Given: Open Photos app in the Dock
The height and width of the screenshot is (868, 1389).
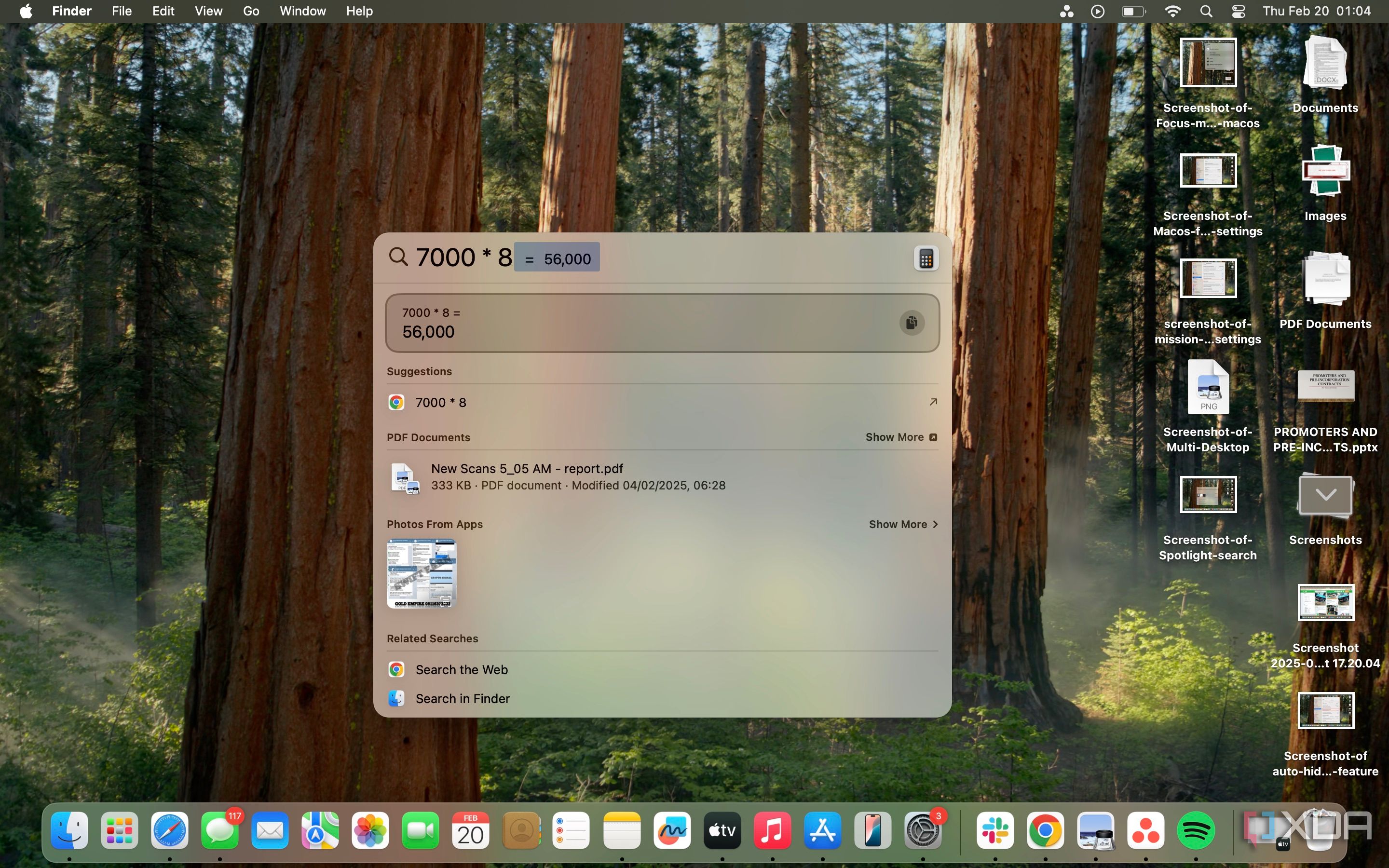Looking at the screenshot, I should (x=370, y=830).
